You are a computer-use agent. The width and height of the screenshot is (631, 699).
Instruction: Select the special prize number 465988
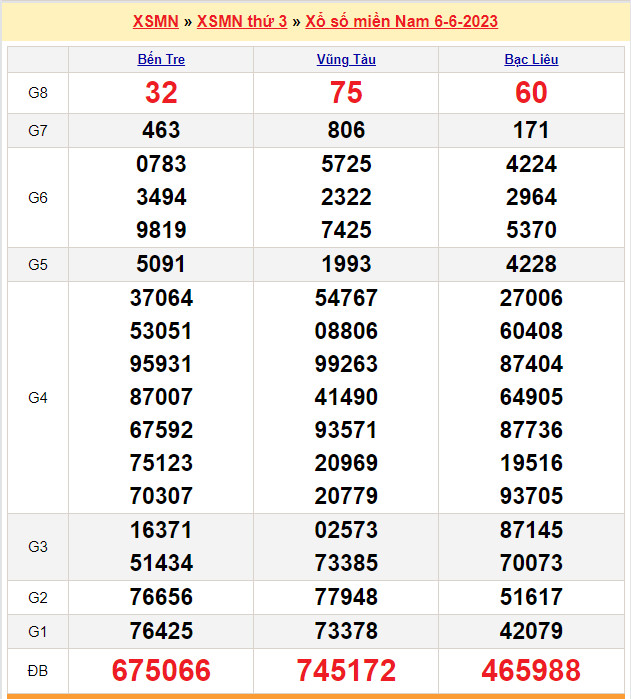(x=531, y=670)
